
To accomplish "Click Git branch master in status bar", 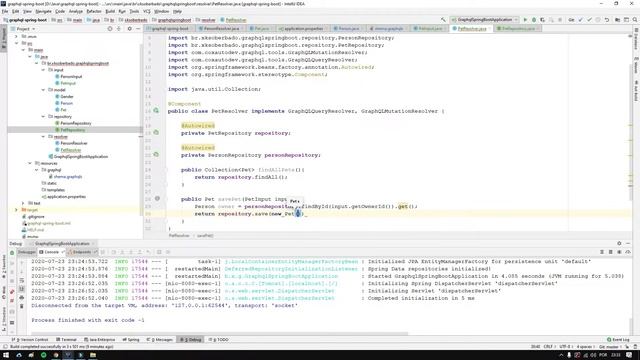I will tap(609, 347).
